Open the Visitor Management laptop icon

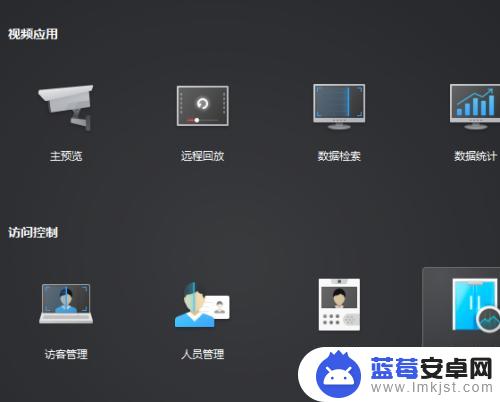[66, 304]
